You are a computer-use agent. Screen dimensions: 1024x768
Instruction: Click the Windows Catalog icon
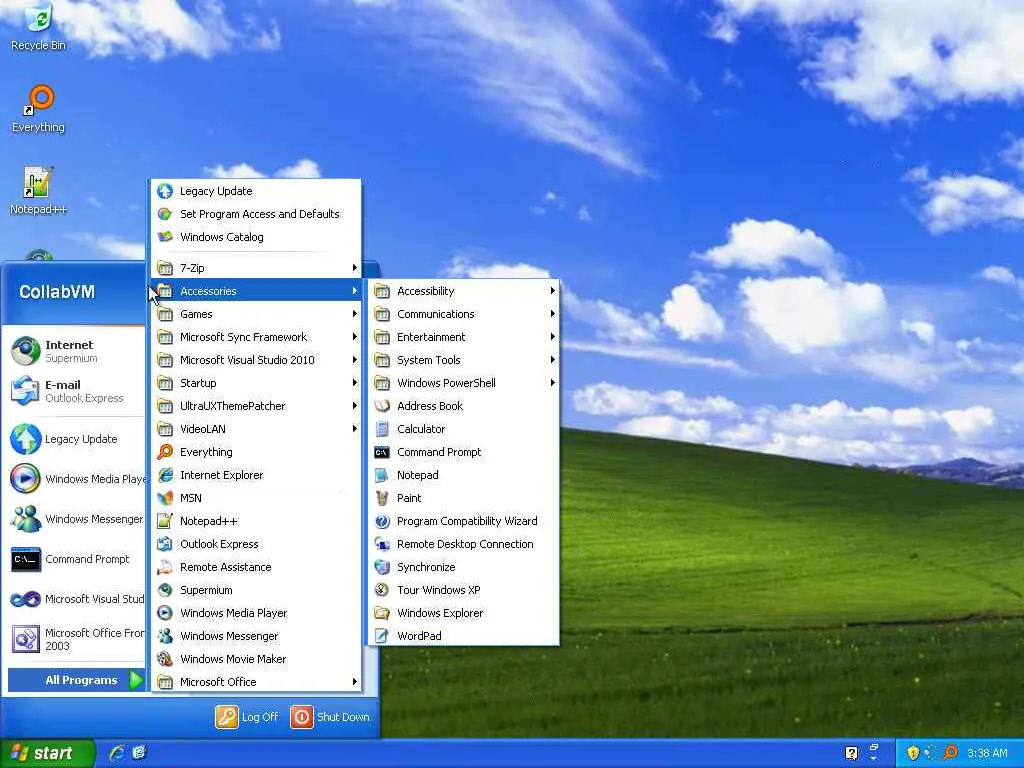(165, 237)
